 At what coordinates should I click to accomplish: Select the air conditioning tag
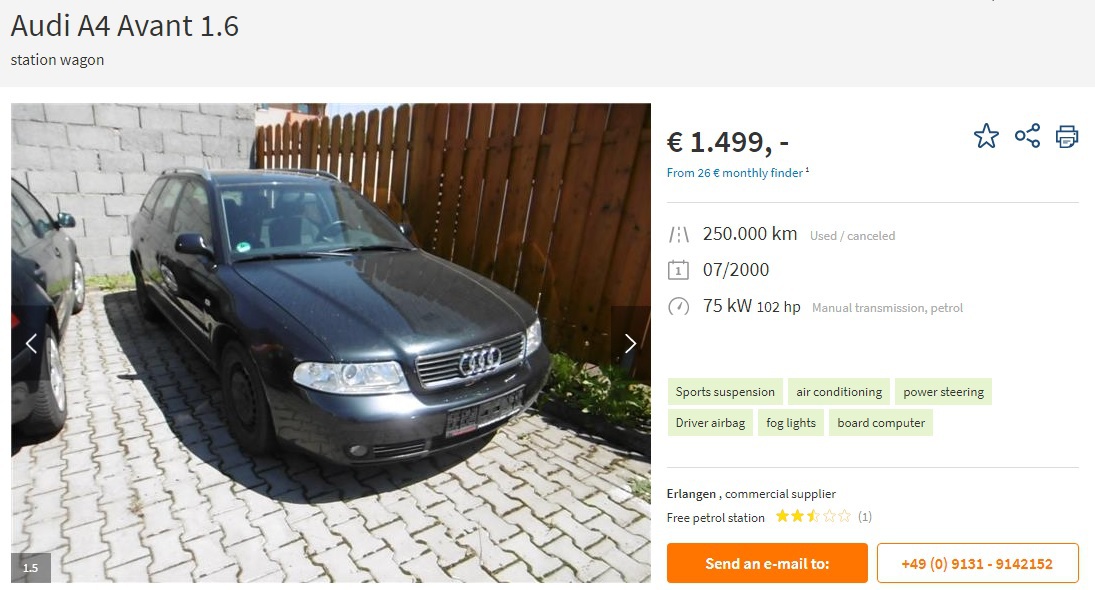pyautogui.click(x=839, y=392)
